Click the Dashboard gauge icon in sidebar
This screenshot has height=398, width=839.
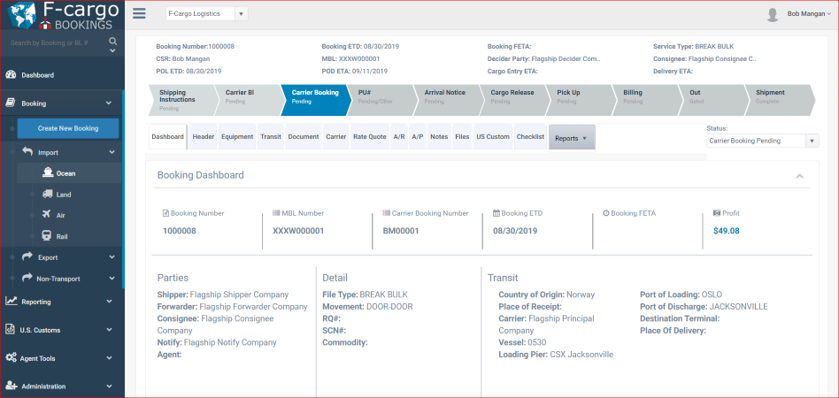pyautogui.click(x=11, y=75)
